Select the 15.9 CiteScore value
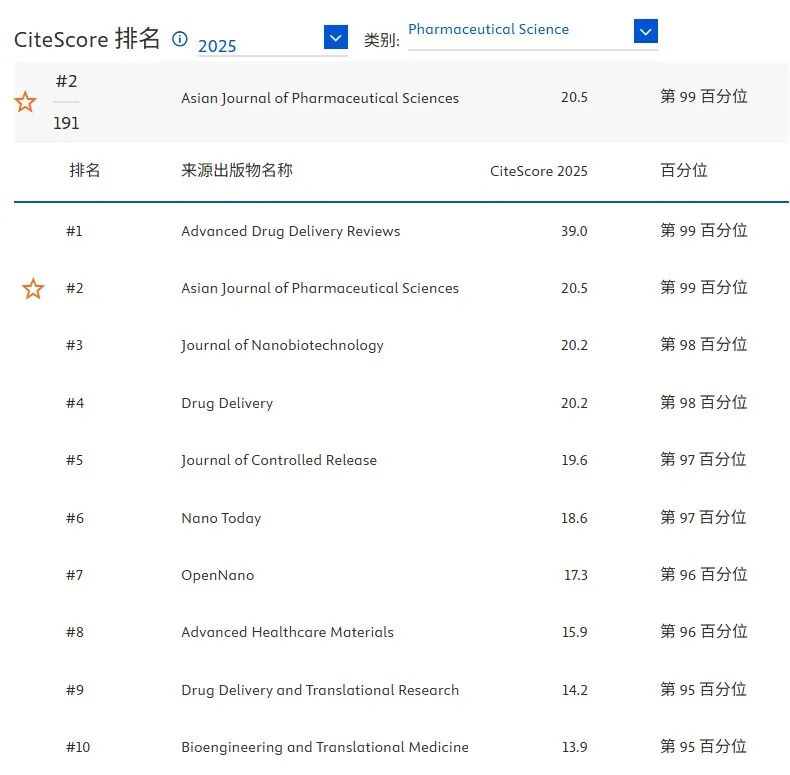The width and height of the screenshot is (790, 775). point(574,632)
